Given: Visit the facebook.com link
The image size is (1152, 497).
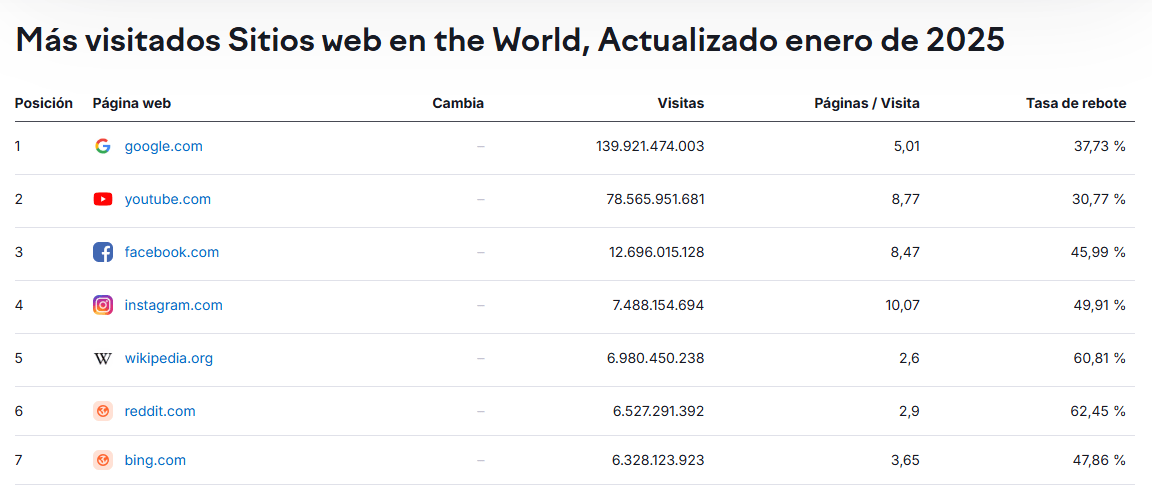Looking at the screenshot, I should (171, 252).
